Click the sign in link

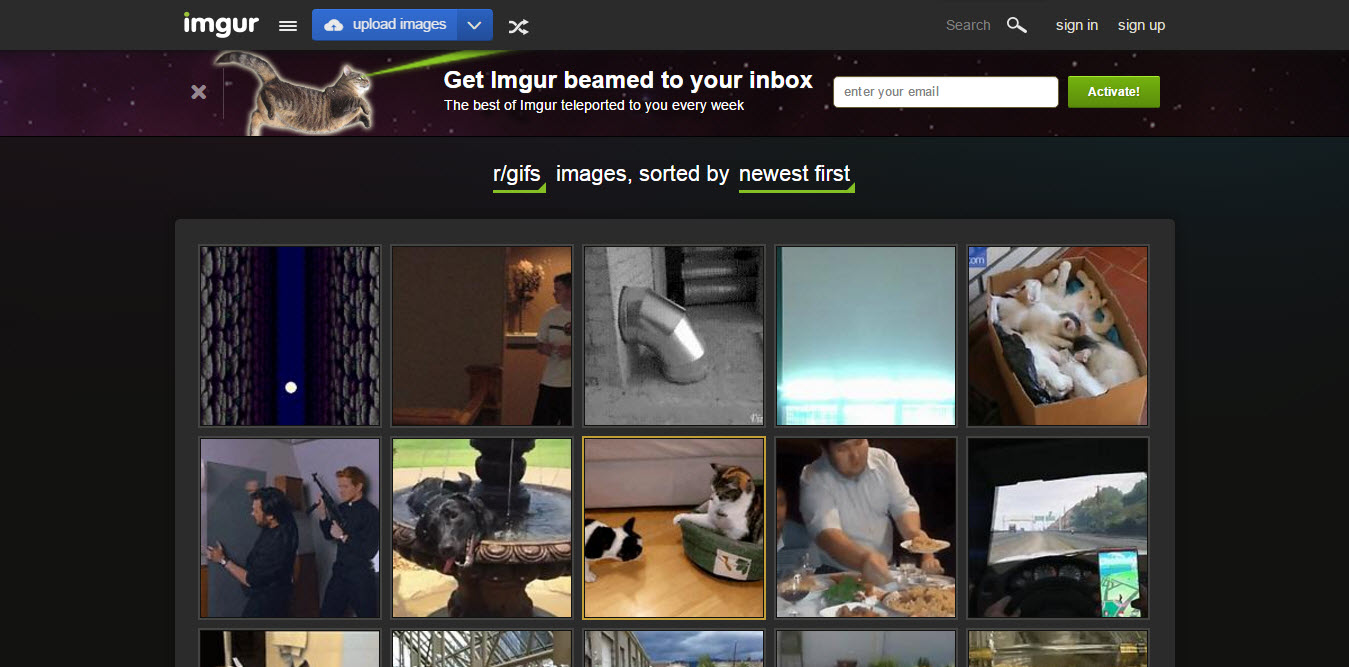[1076, 25]
